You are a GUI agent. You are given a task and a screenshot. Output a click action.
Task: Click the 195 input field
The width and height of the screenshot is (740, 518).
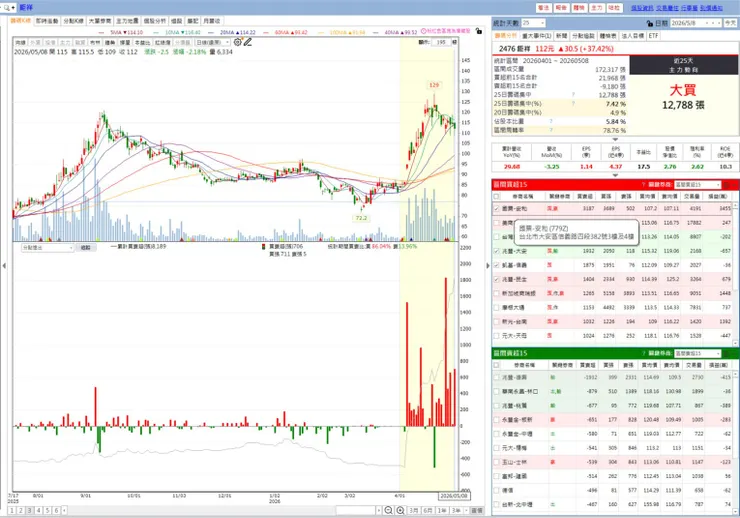coord(441,42)
